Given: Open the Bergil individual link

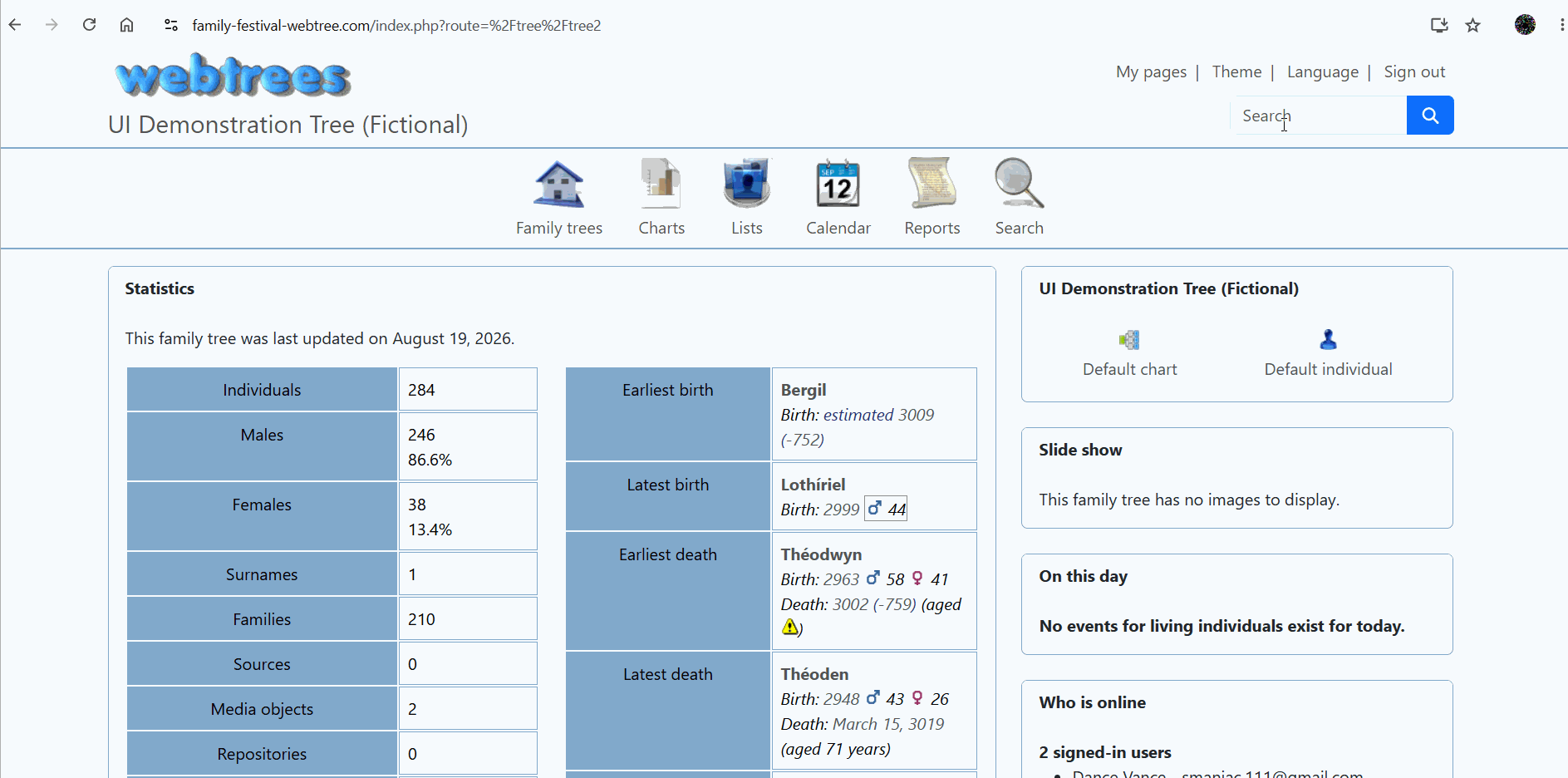Looking at the screenshot, I should tap(804, 390).
